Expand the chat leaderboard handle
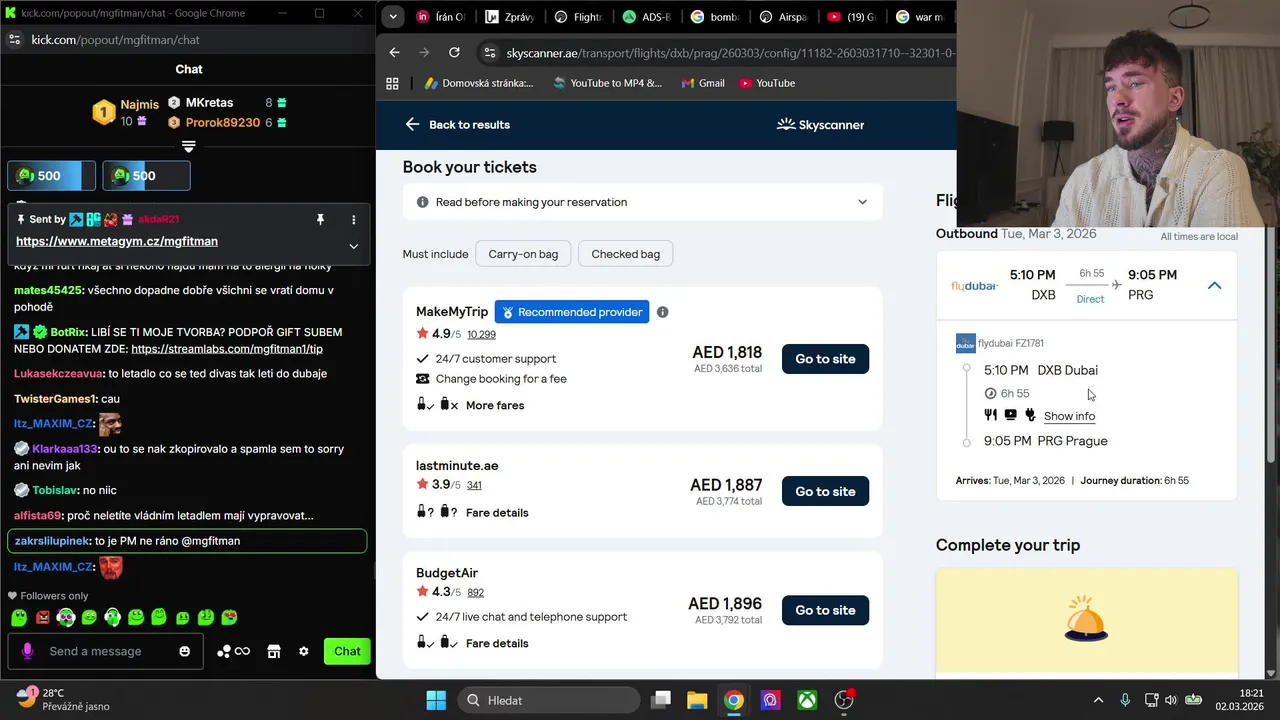 coord(188,146)
